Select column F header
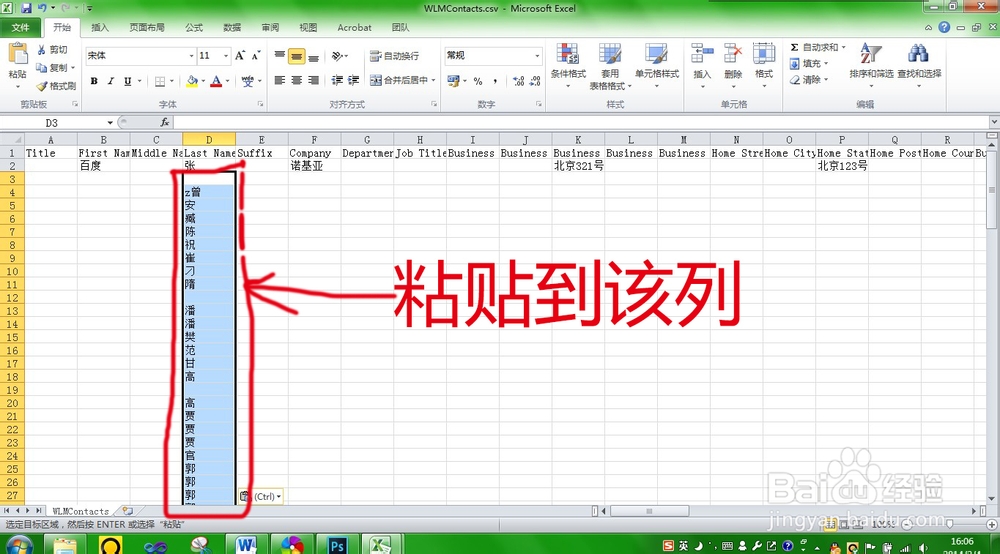 pos(314,140)
